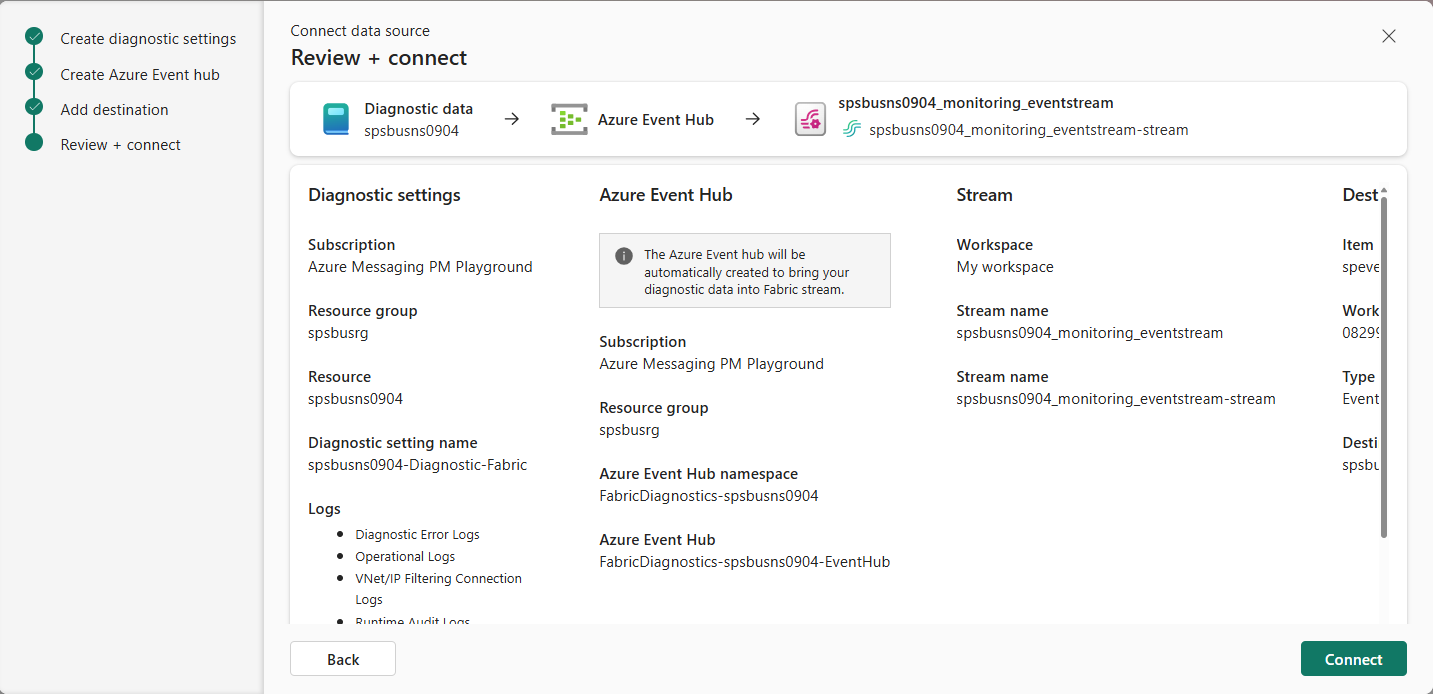Screen dimensions: 1433x694
Task: Click the 'FabricDiagnostics-spsbusns0904' namespace value
Action: coord(708,495)
